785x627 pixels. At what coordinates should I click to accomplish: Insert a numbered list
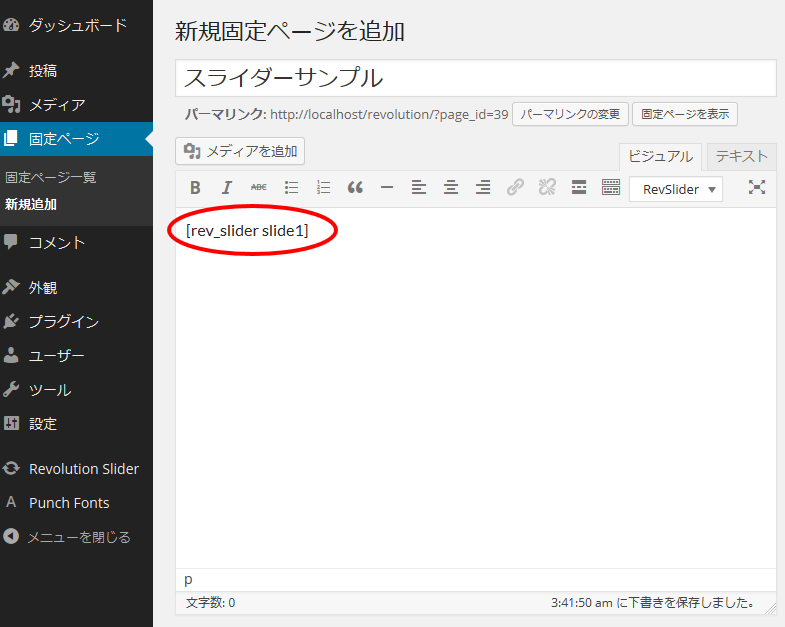[x=323, y=188]
